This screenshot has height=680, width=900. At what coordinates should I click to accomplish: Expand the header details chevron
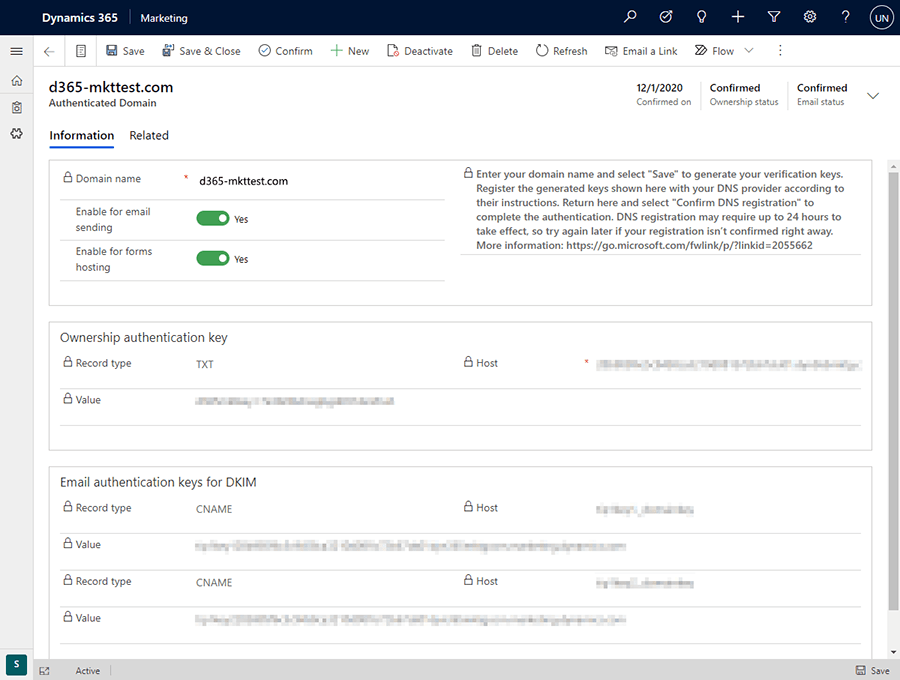(872, 96)
